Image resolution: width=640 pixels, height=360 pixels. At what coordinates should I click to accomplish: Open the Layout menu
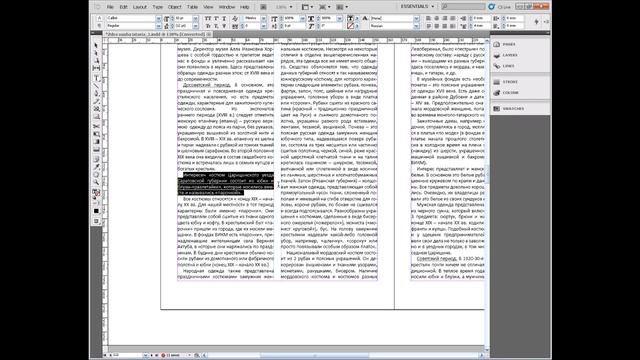[140, 7]
